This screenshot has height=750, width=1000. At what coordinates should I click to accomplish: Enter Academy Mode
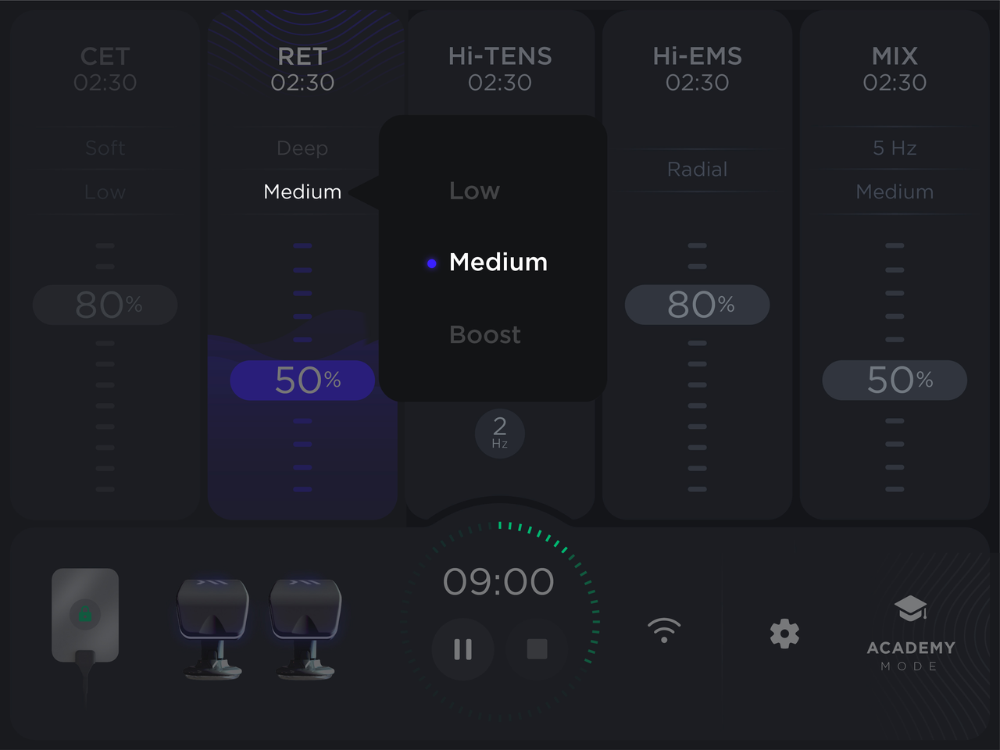pyautogui.click(x=911, y=634)
